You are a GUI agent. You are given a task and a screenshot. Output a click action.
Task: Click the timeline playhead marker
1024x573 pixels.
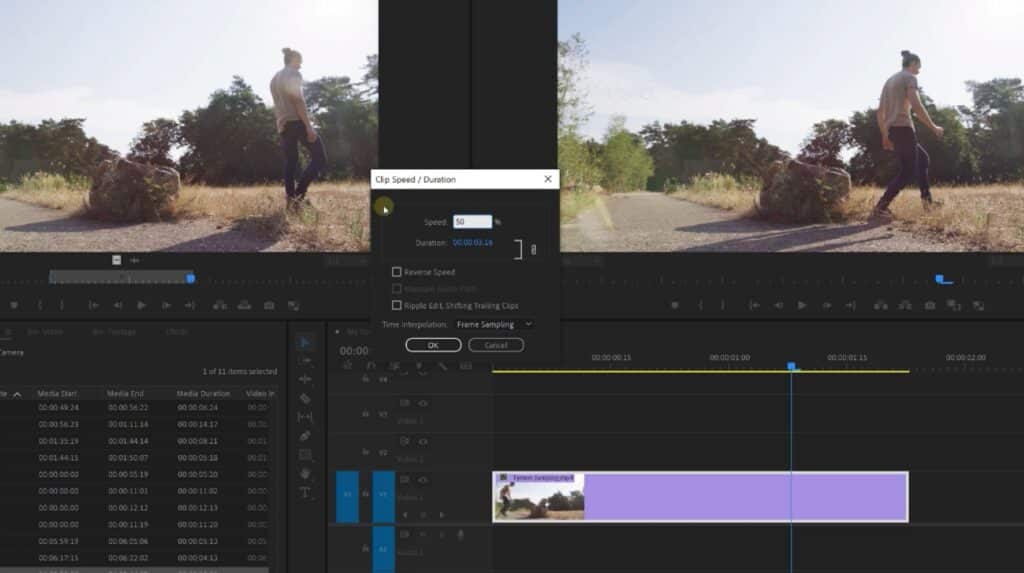(791, 367)
